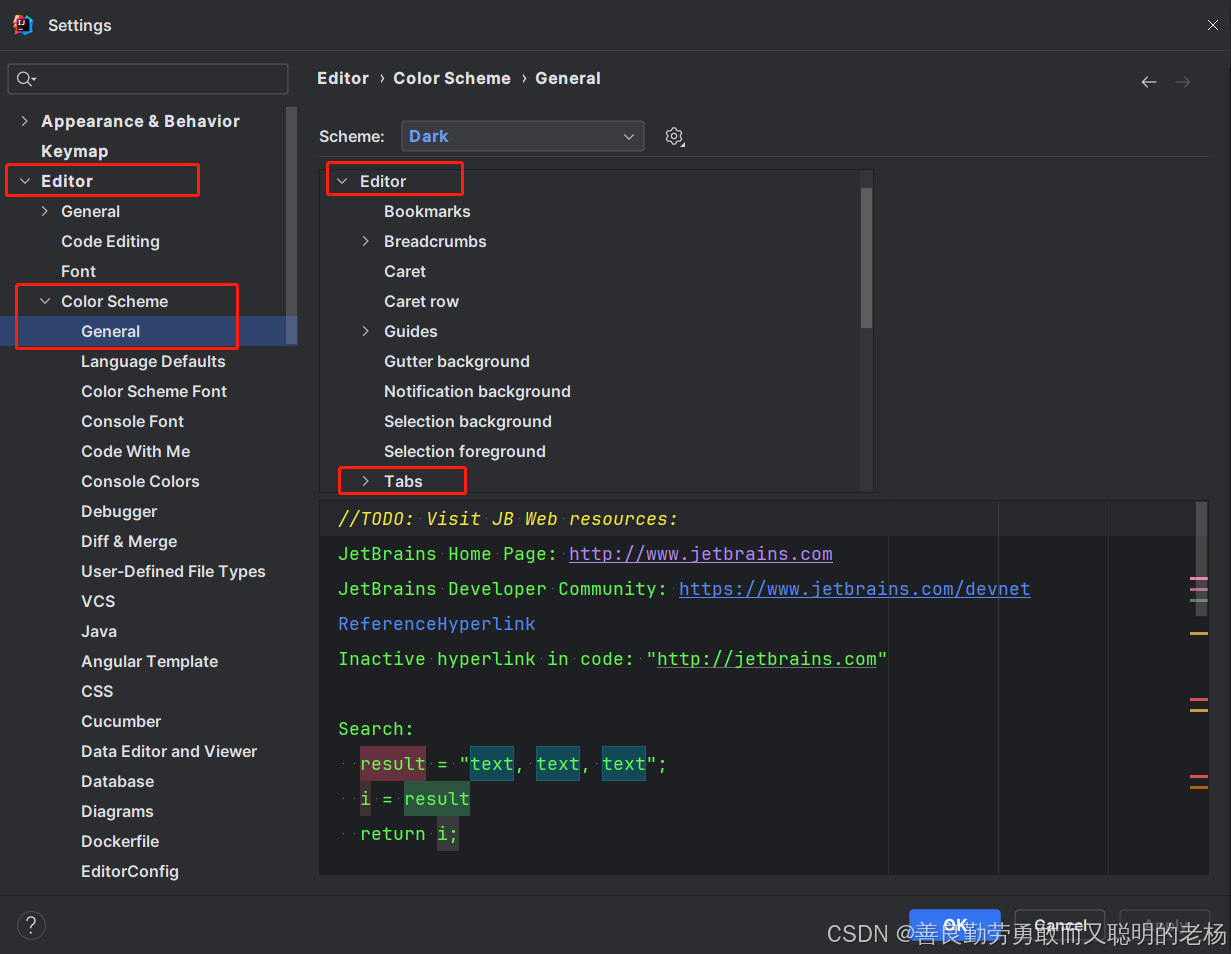Select Selection background option
1231x954 pixels.
pyautogui.click(x=468, y=421)
